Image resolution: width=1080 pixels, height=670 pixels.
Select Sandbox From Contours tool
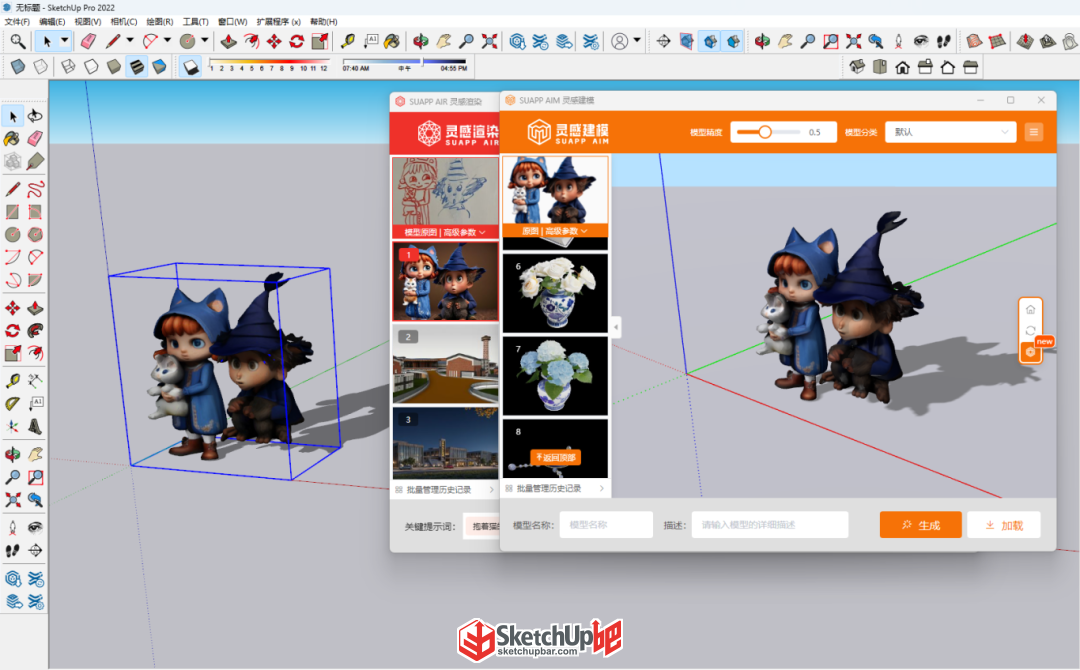974,41
